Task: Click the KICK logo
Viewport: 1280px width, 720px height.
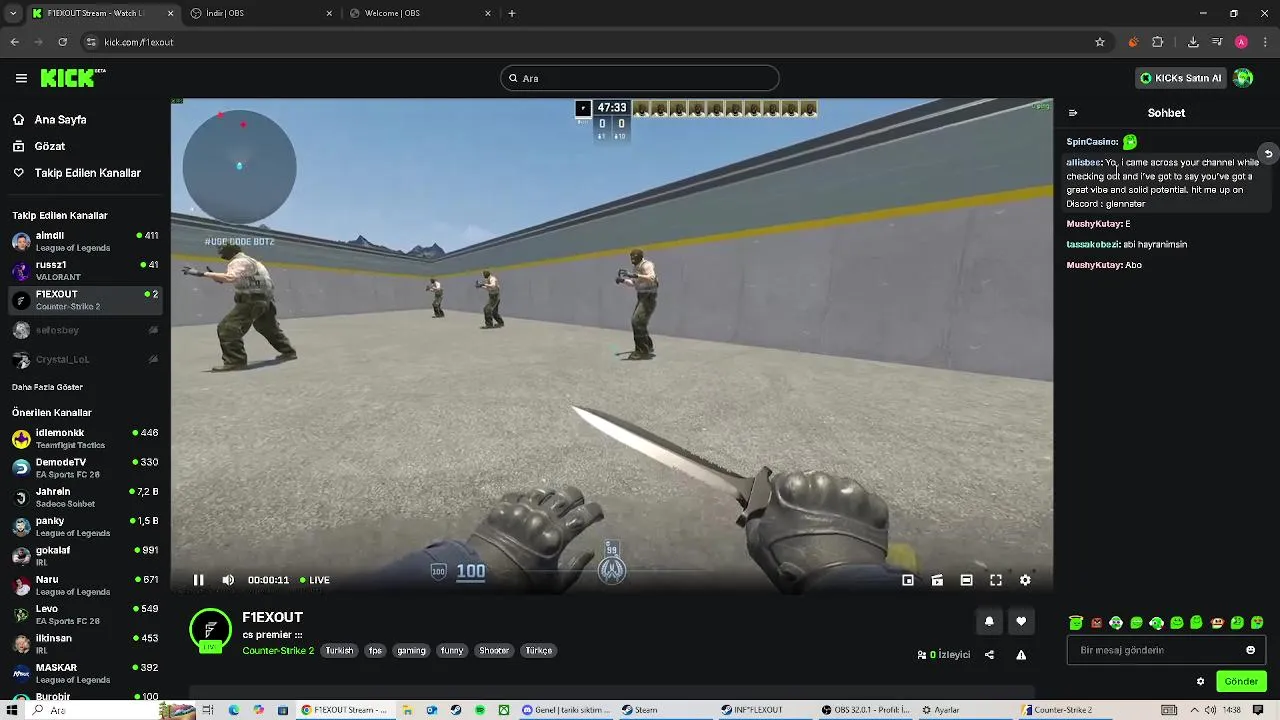Action: (x=72, y=78)
